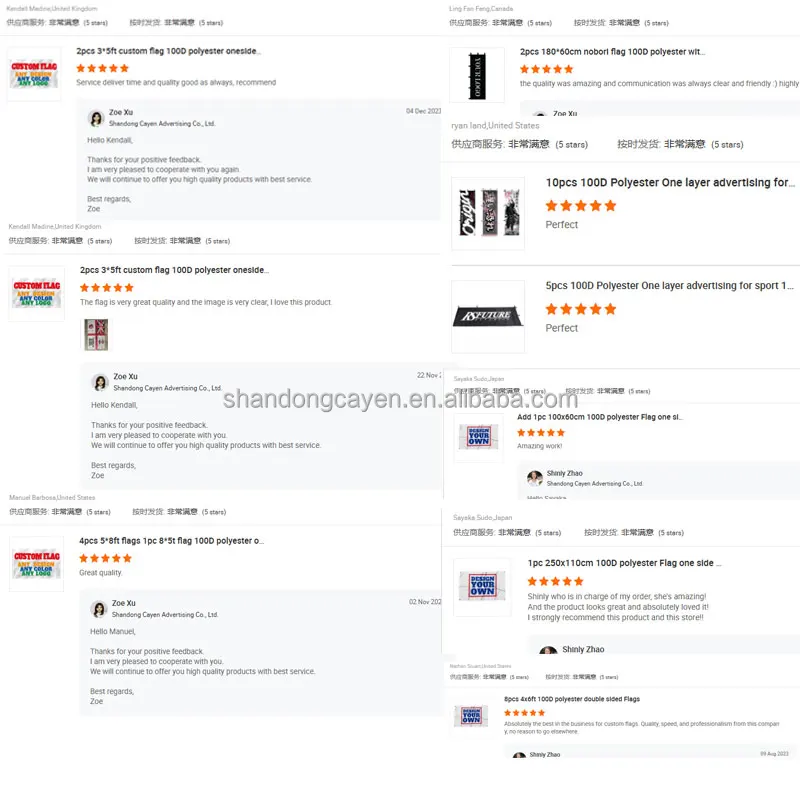Click the star rating under the 5pcs sport listing
Image resolution: width=800 pixels, height=800 pixels.
pos(581,309)
